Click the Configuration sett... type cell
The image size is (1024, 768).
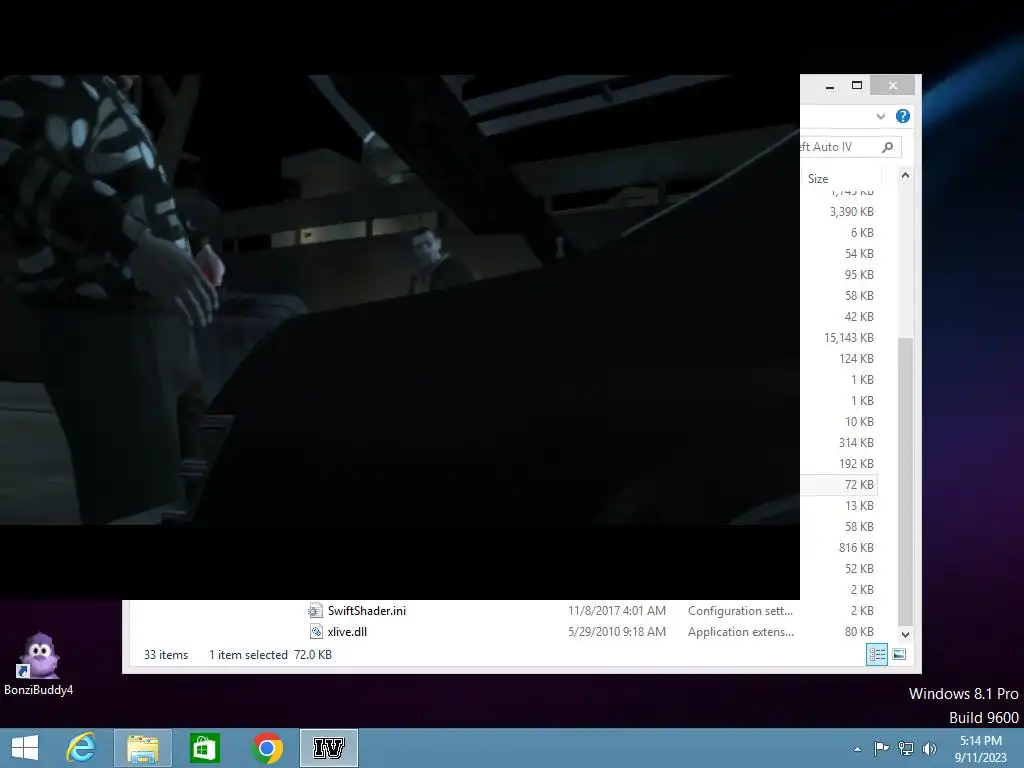tap(740, 611)
